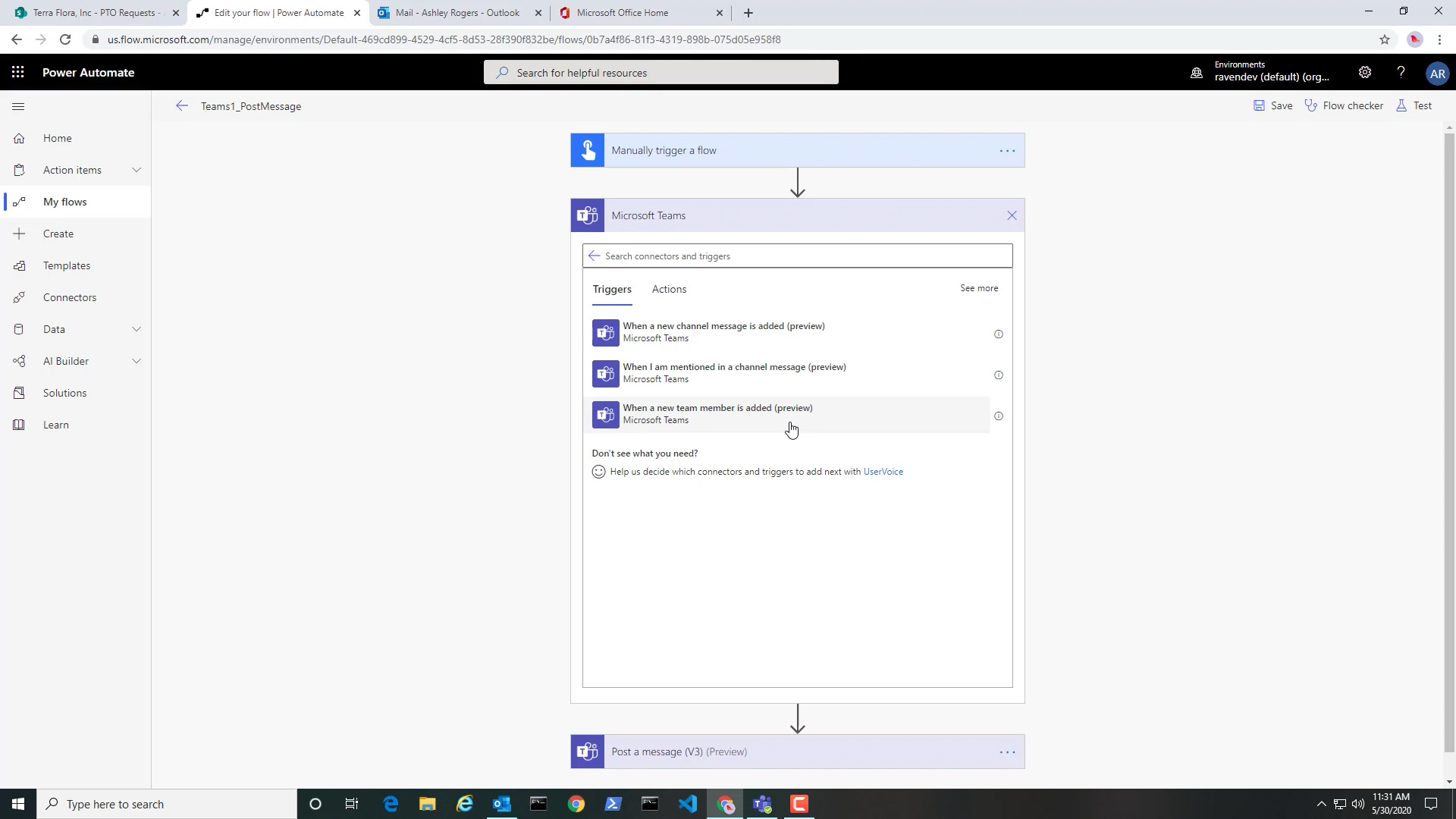
Task: Edit the Teams1_PostMessage flow name
Action: click(x=251, y=106)
